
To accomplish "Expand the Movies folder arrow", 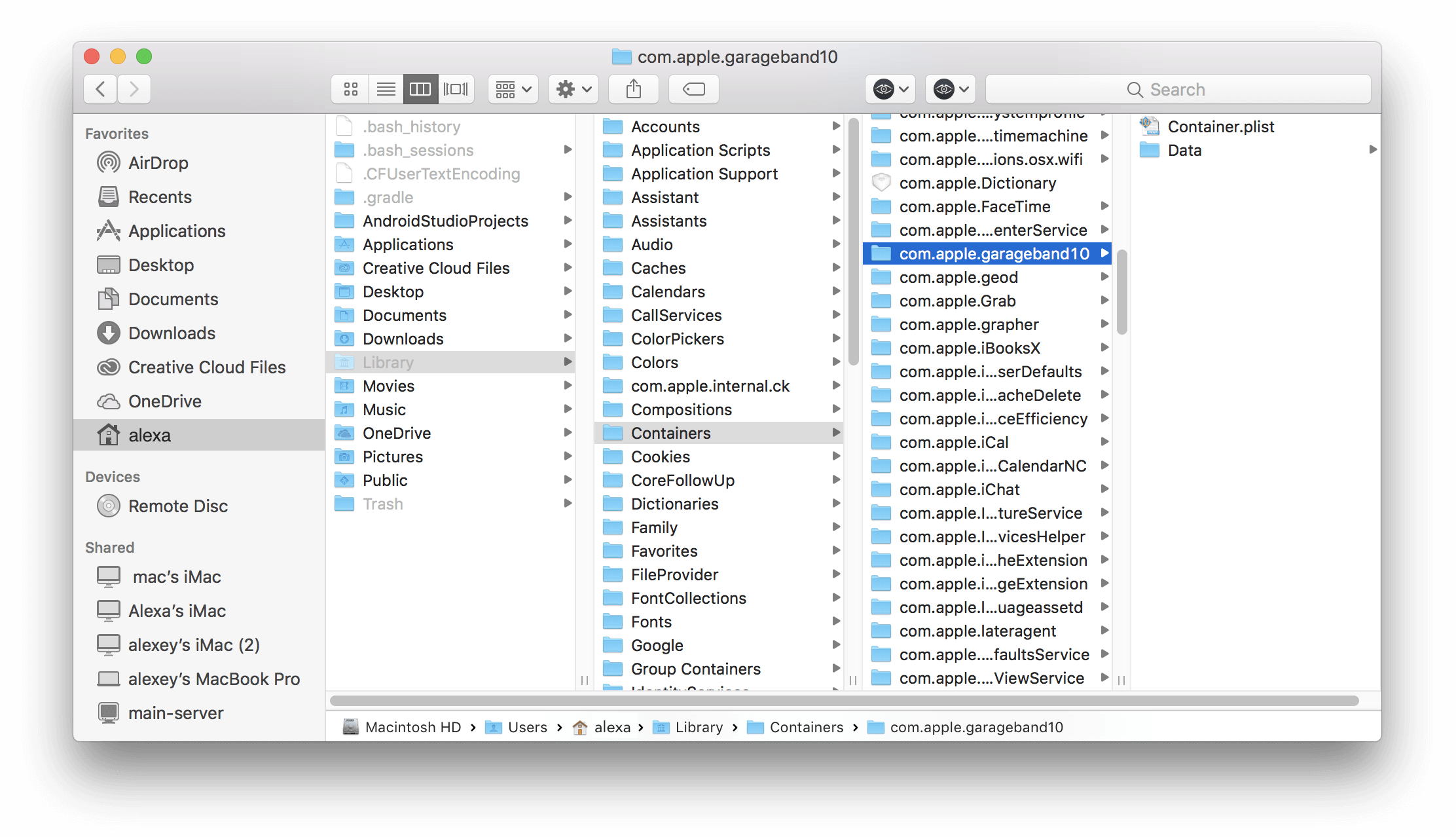I will (568, 386).
